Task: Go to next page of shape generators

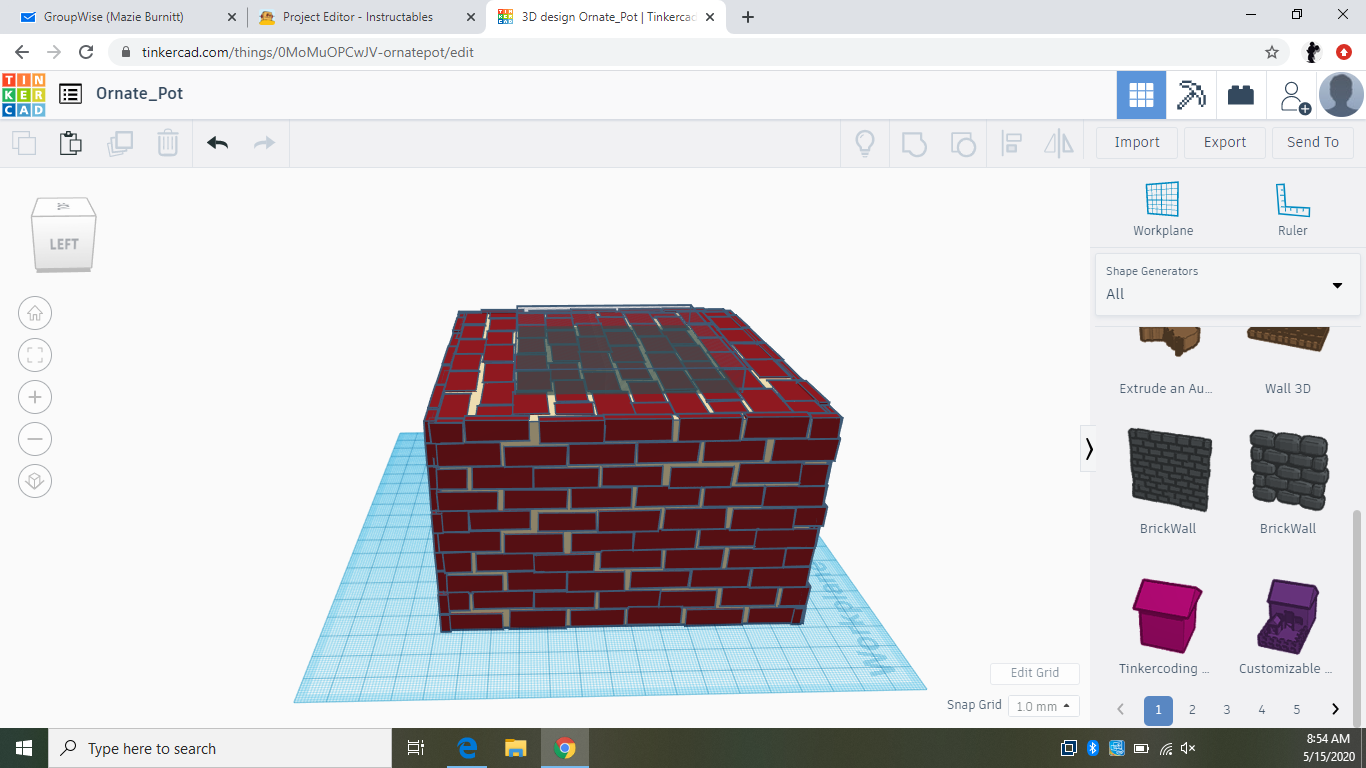Action: [x=1334, y=710]
